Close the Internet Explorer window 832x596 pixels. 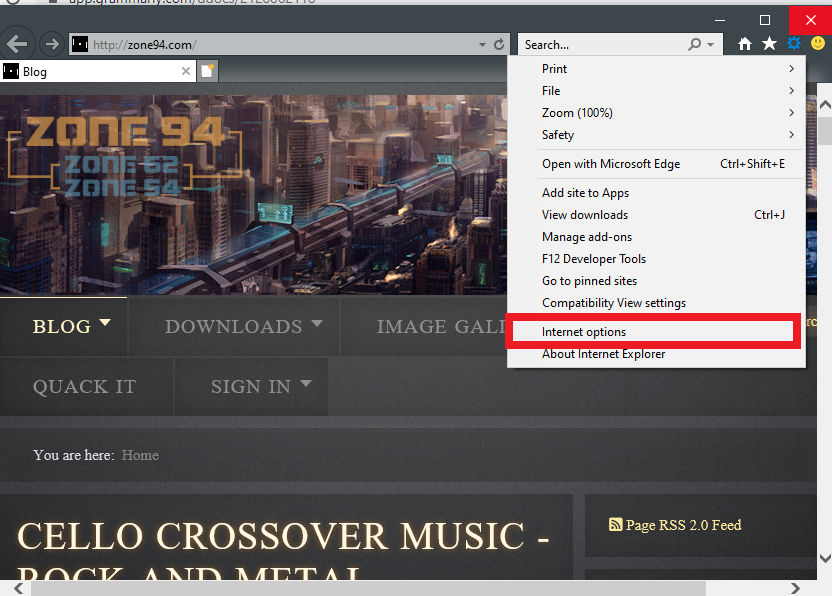[x=810, y=20]
